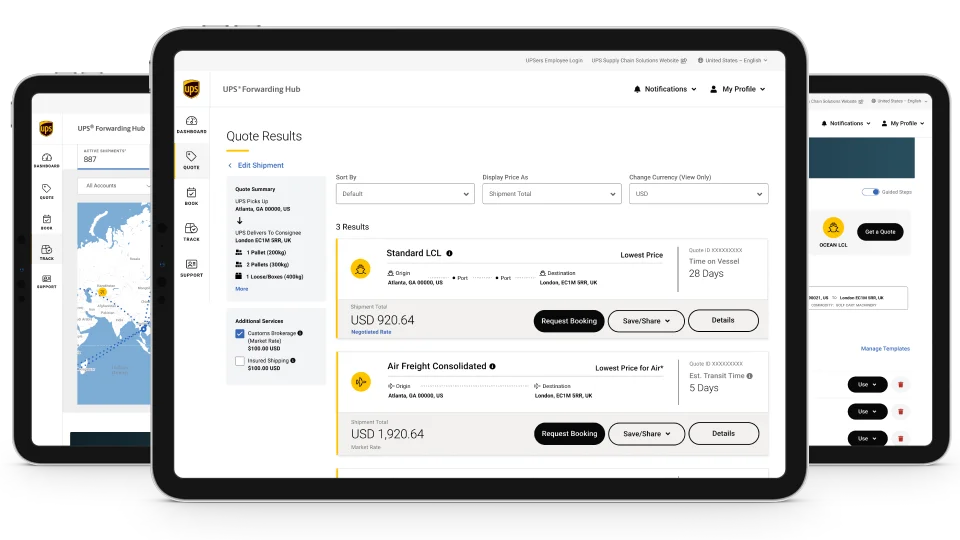Open Support in the center tablet sidebar

click(x=191, y=268)
